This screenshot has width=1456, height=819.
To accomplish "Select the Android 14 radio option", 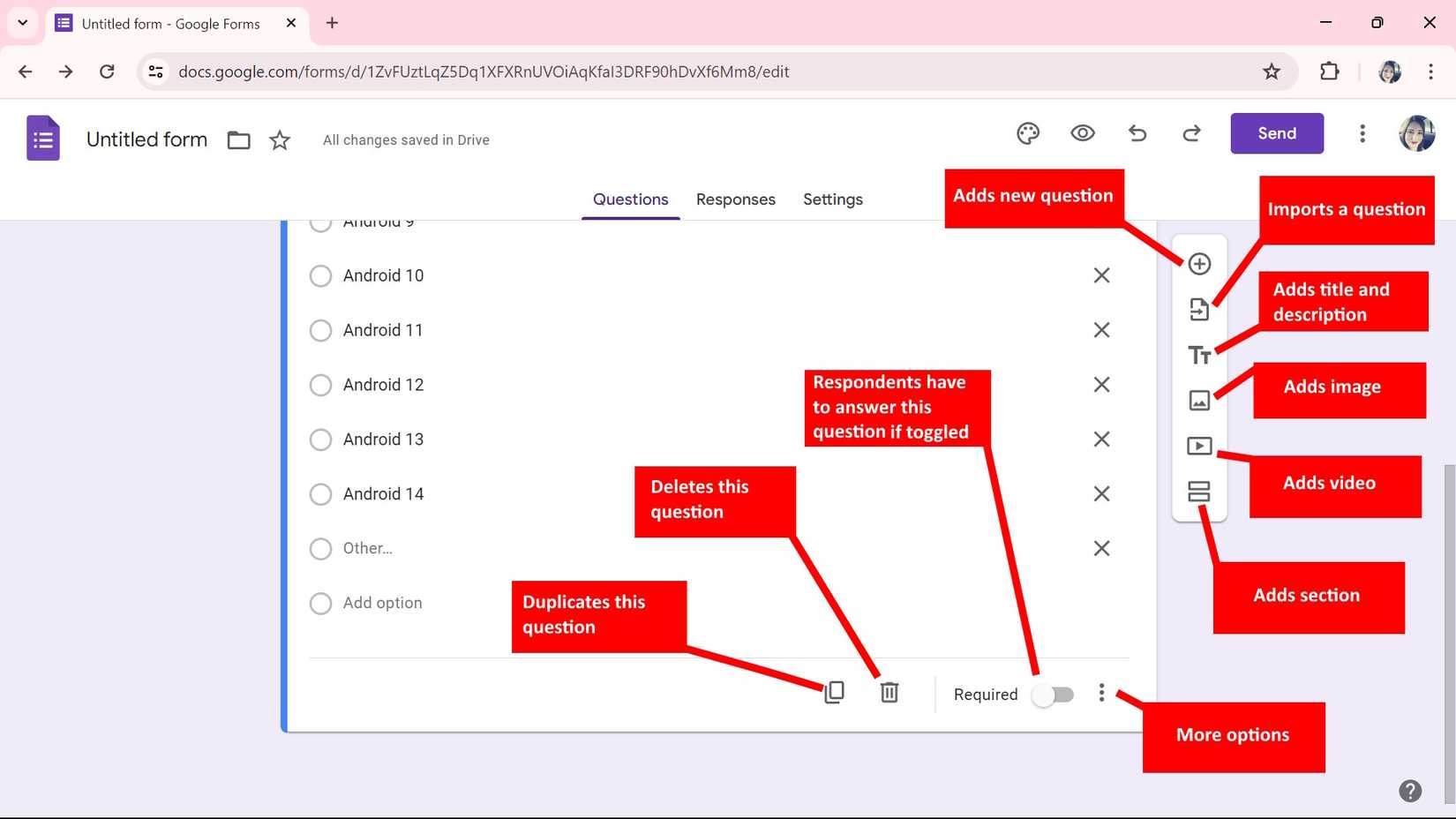I will (320, 494).
